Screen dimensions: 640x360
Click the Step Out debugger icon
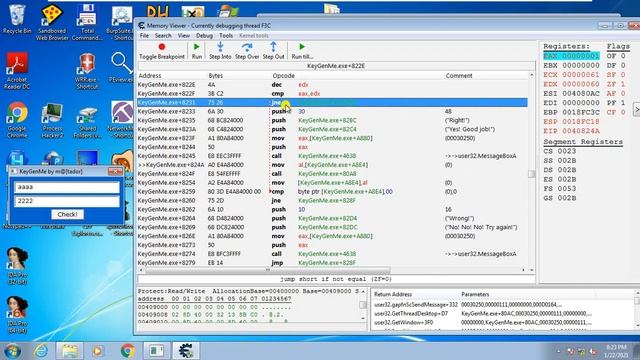click(x=273, y=51)
